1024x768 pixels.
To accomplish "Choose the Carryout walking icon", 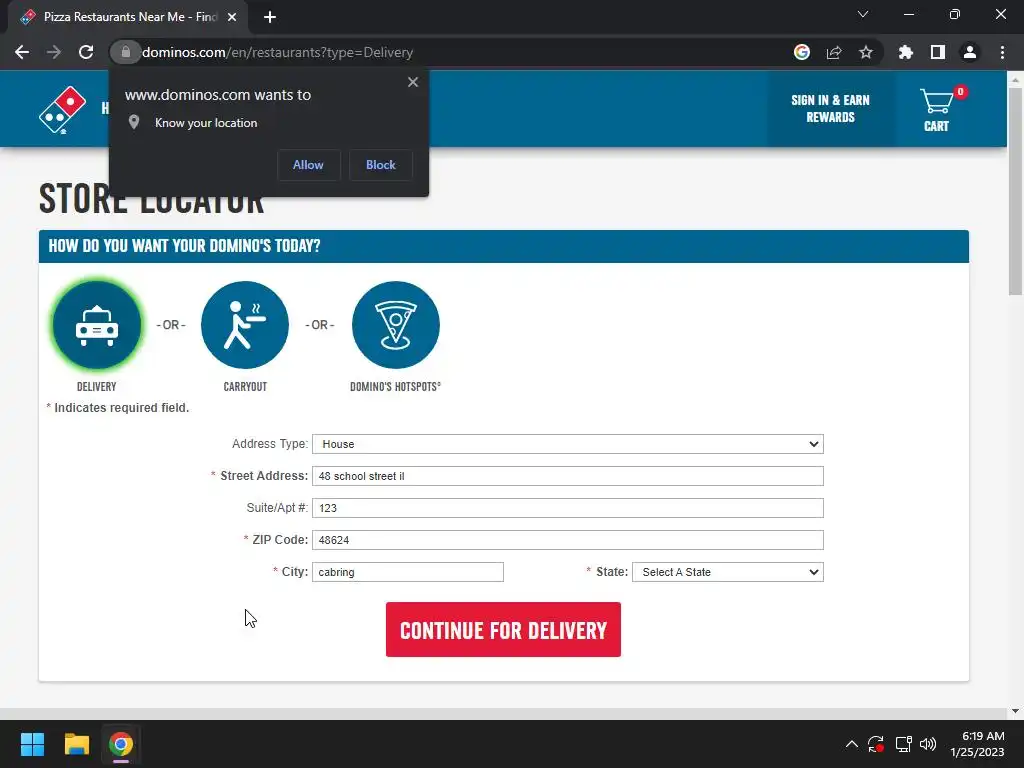I will 245,325.
